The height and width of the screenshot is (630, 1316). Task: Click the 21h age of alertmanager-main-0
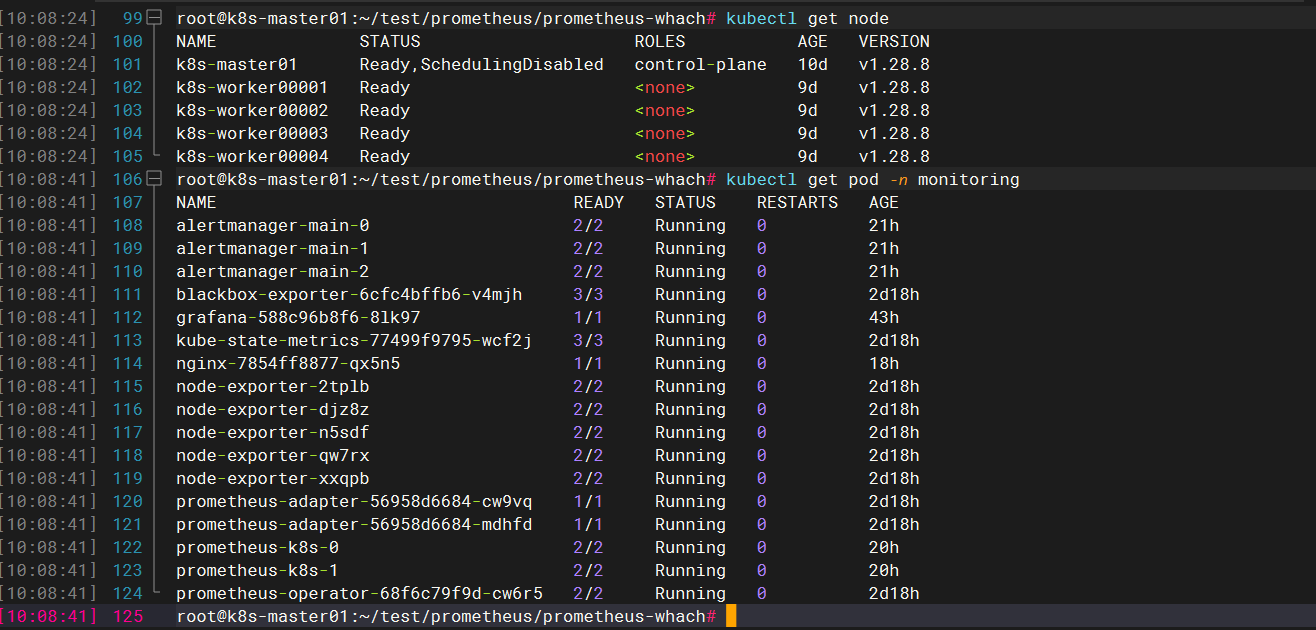tap(884, 225)
